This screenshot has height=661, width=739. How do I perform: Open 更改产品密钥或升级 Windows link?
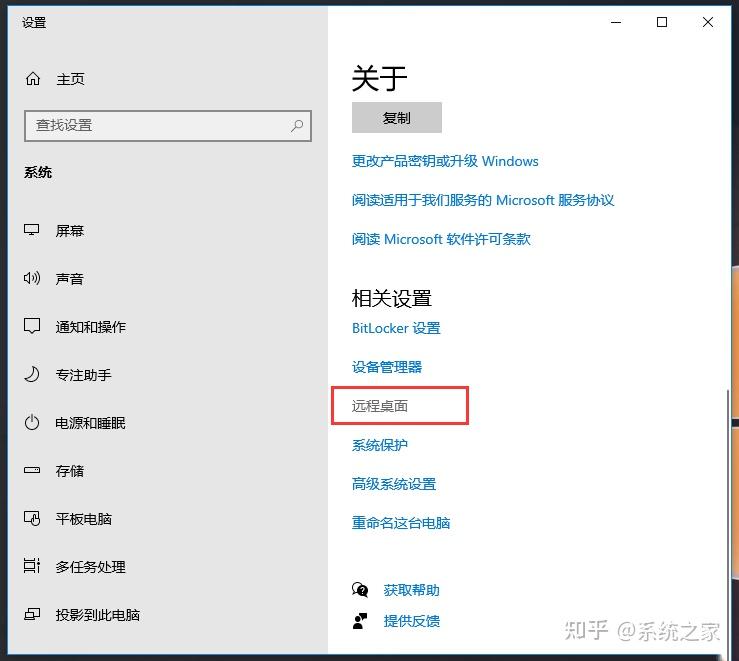click(445, 161)
